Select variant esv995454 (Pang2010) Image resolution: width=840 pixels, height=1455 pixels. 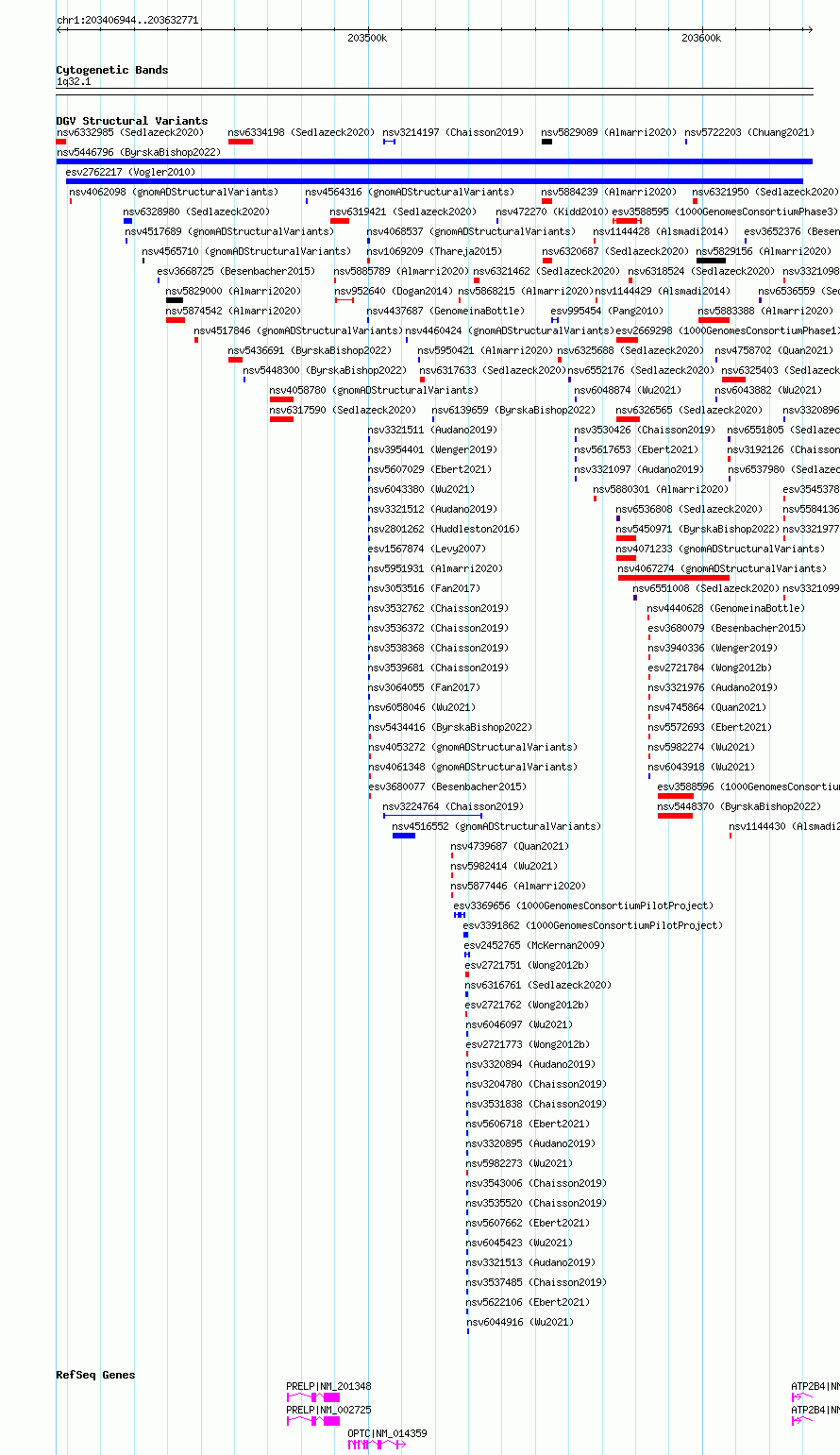coord(607,311)
